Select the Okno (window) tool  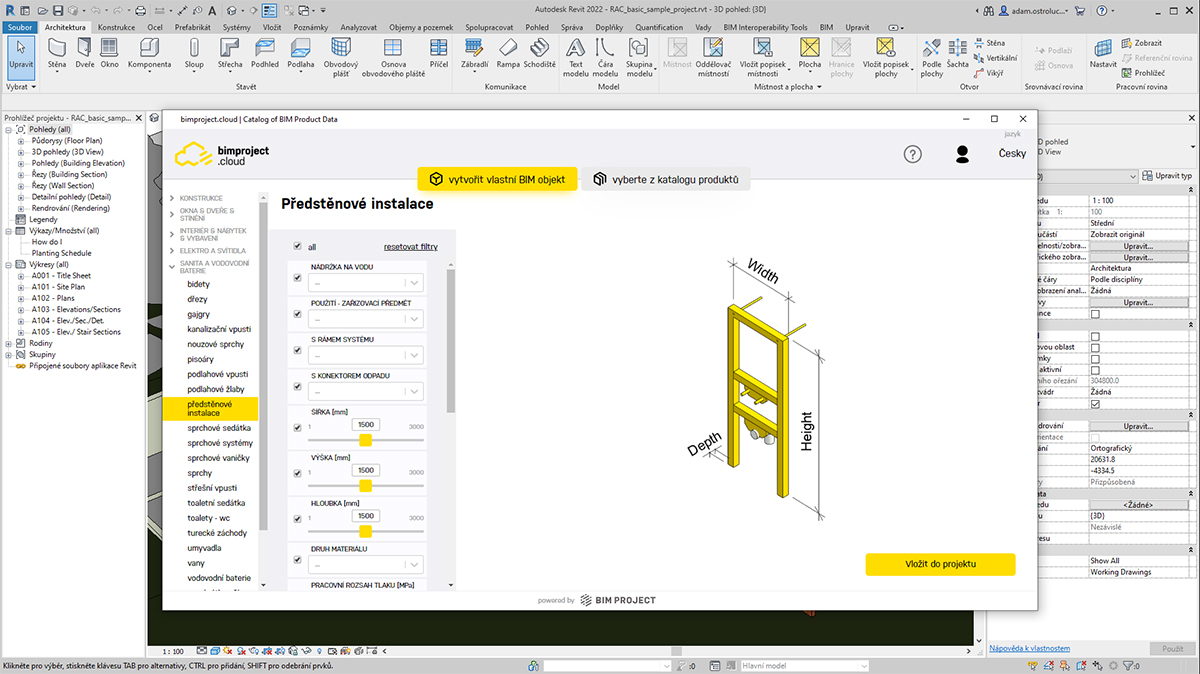click(109, 54)
